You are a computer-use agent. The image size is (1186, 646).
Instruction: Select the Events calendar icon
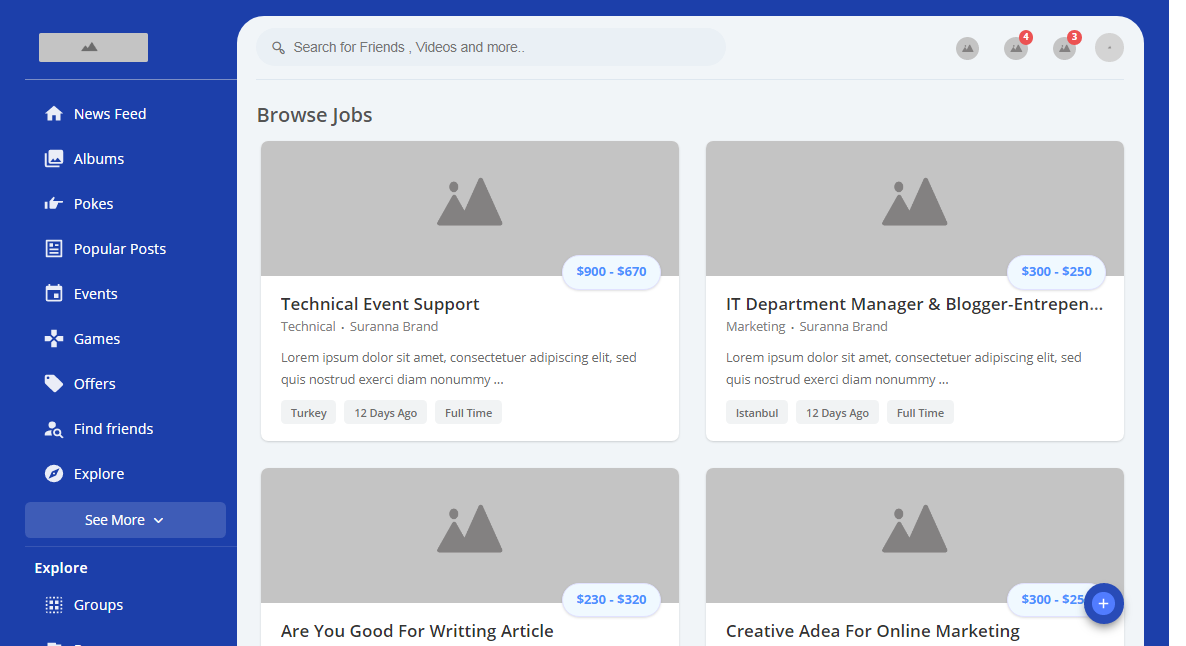[x=54, y=294]
